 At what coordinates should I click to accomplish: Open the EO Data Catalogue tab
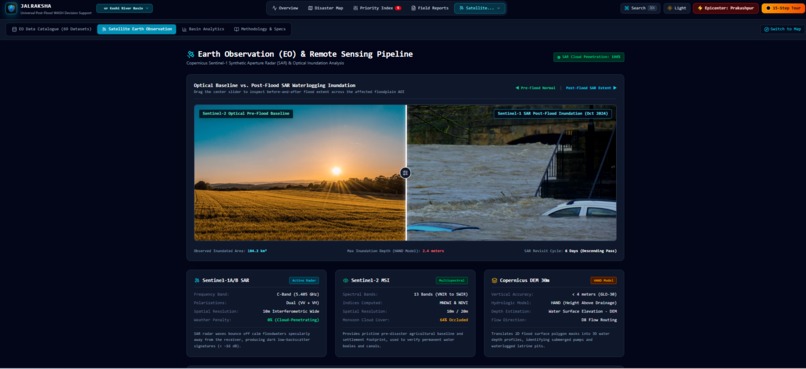click(x=51, y=29)
